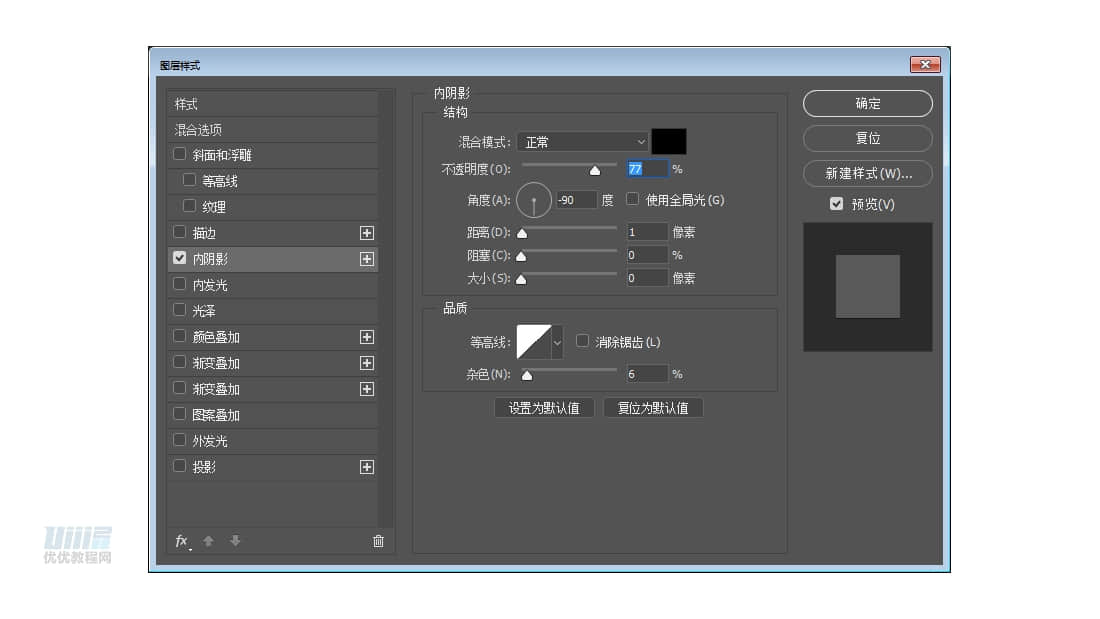The image size is (1100, 619).
Task: Open the 等高线 contour picker arrow
Action: [x=557, y=342]
